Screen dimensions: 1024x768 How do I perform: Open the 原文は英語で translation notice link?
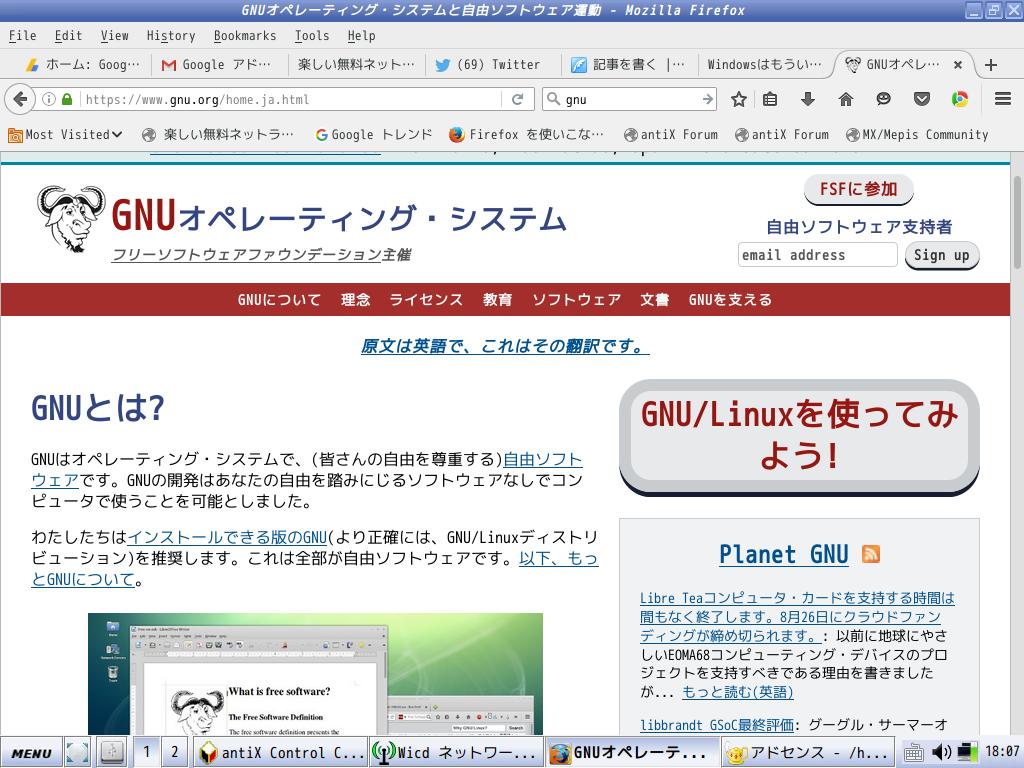[x=505, y=346]
